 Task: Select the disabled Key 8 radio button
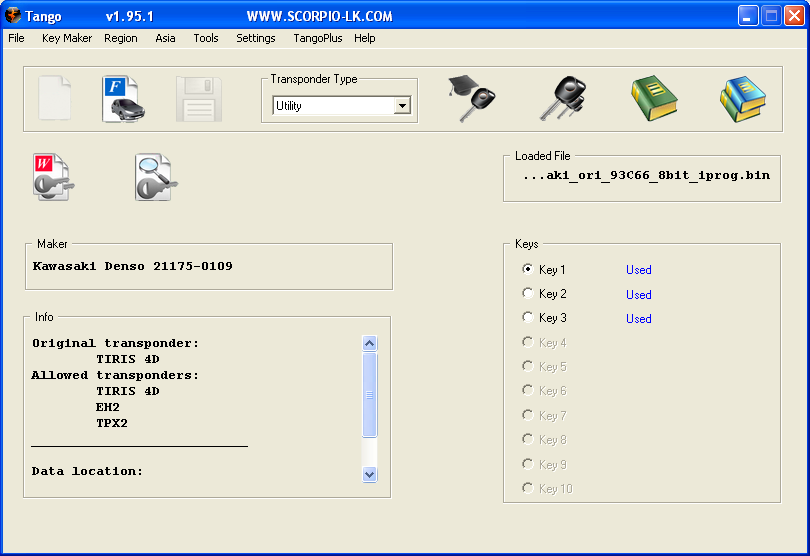pyautogui.click(x=527, y=439)
